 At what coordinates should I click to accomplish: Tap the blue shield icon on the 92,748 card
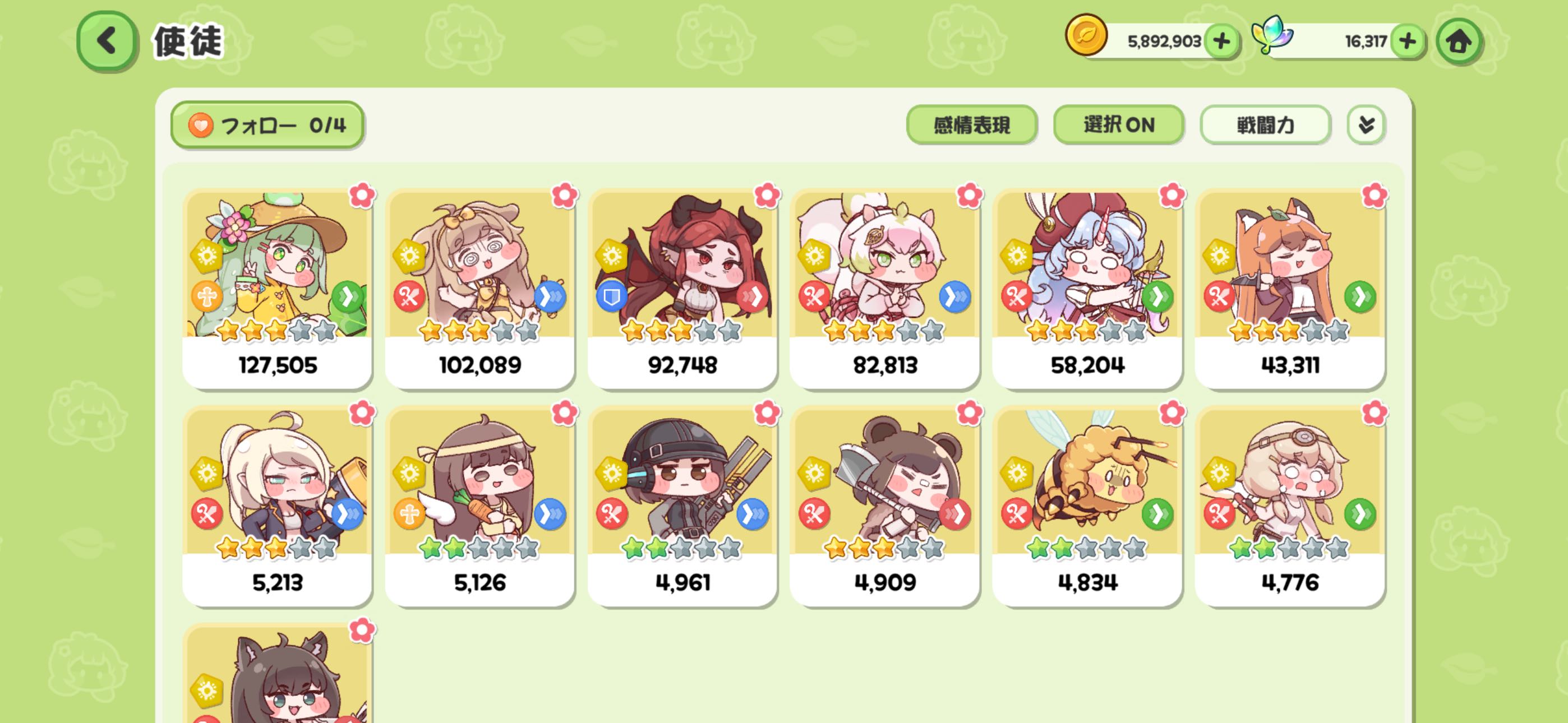click(x=611, y=296)
